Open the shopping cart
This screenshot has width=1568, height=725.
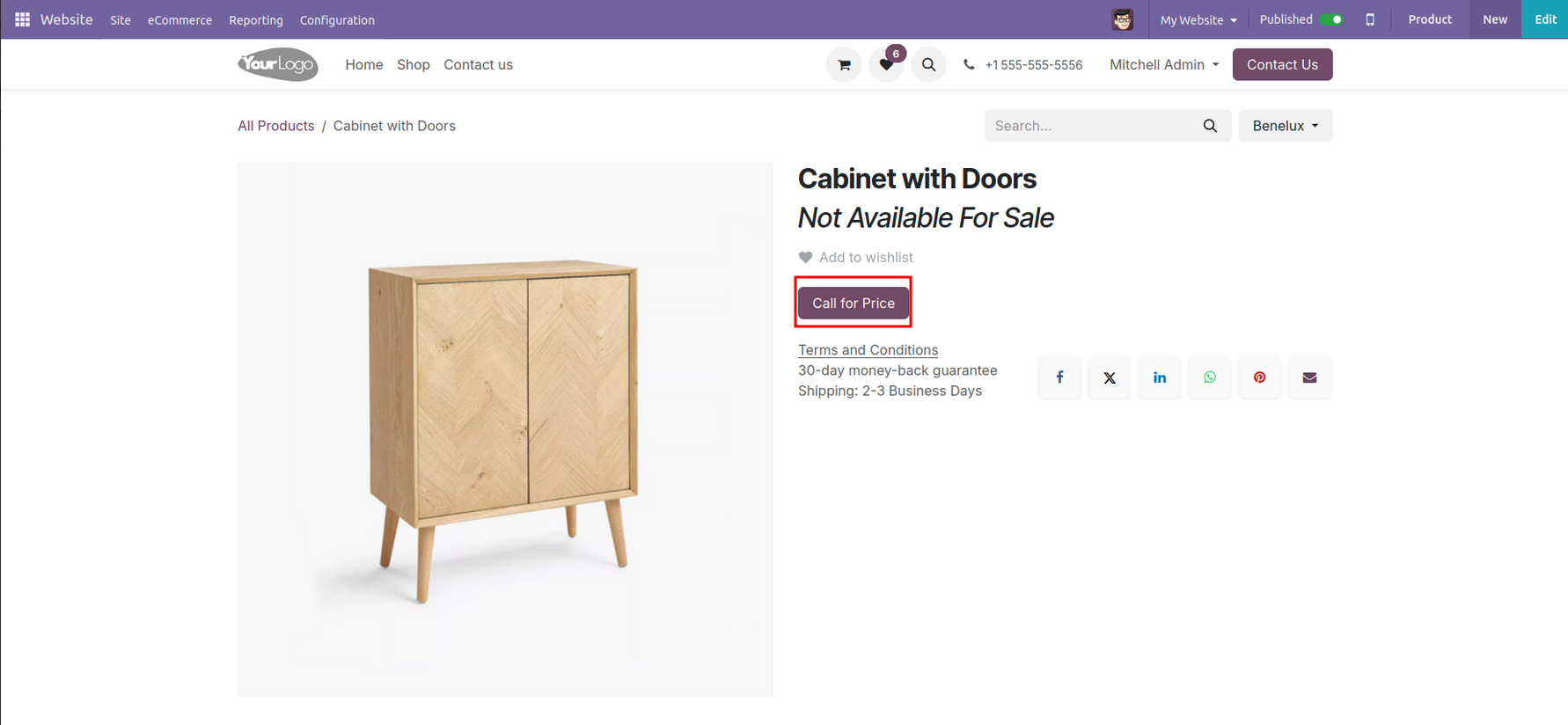(x=844, y=64)
